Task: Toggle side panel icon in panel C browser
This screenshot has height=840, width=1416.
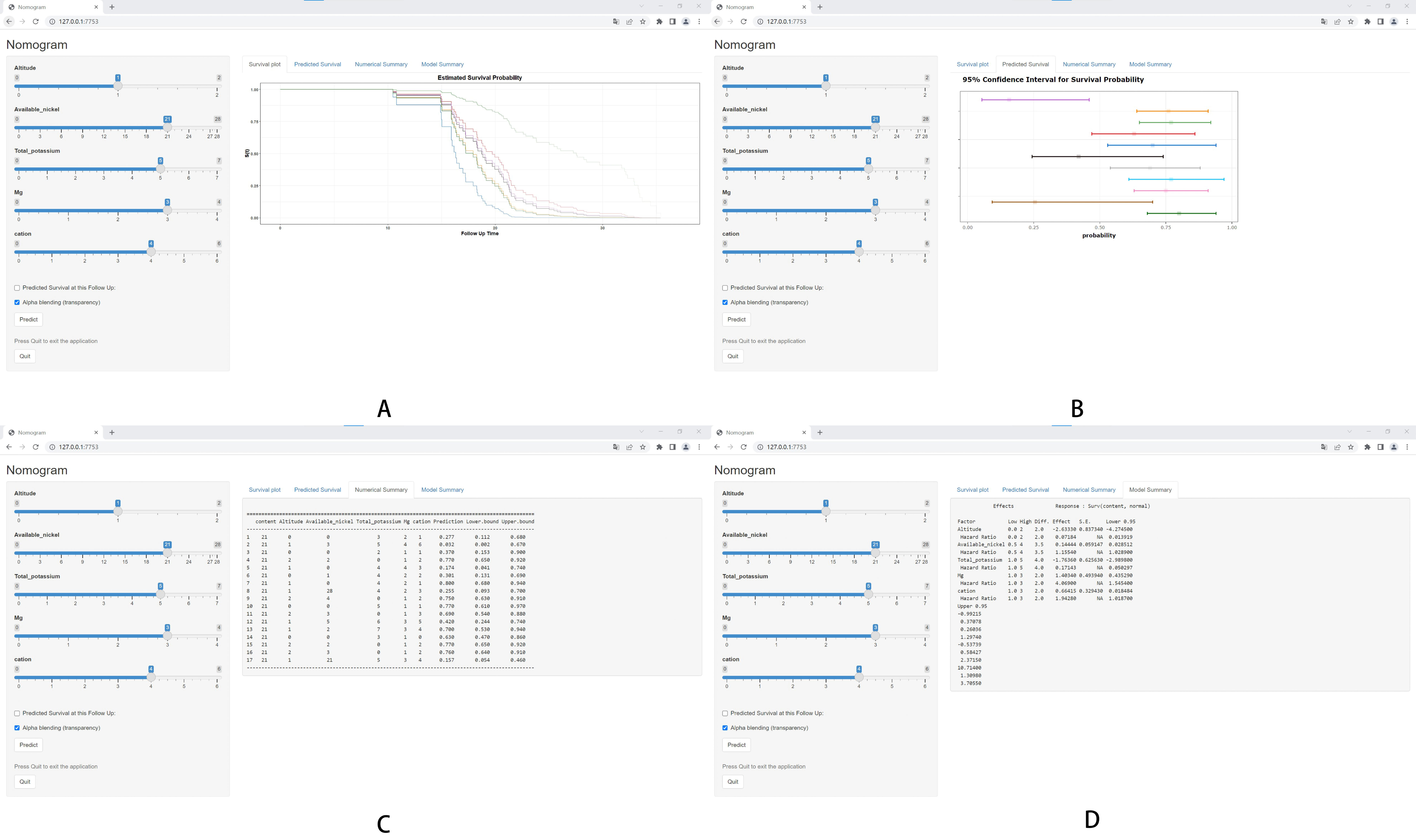Action: (x=673, y=447)
